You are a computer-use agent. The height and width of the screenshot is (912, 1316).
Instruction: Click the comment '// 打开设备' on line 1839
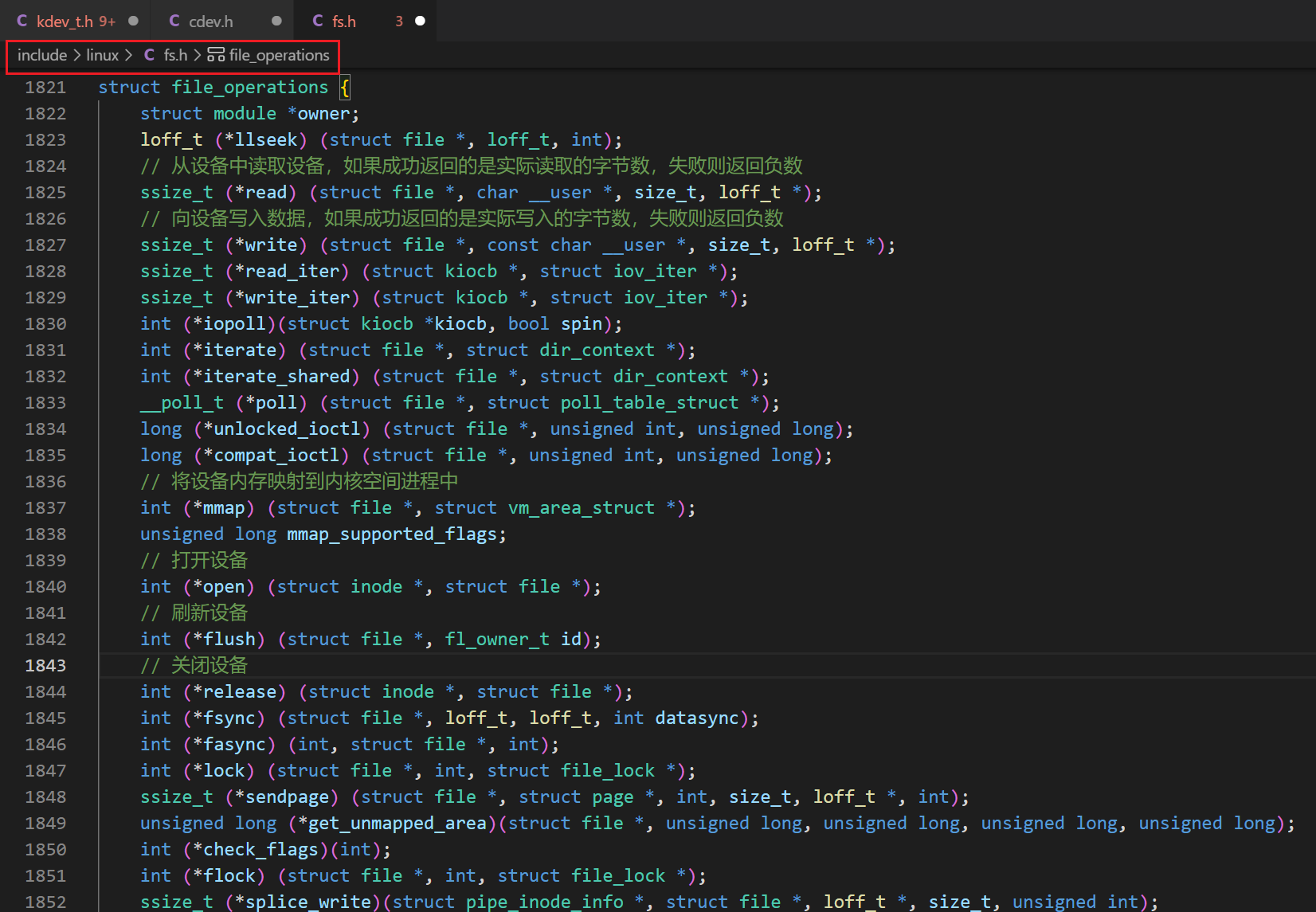pyautogui.click(x=194, y=561)
